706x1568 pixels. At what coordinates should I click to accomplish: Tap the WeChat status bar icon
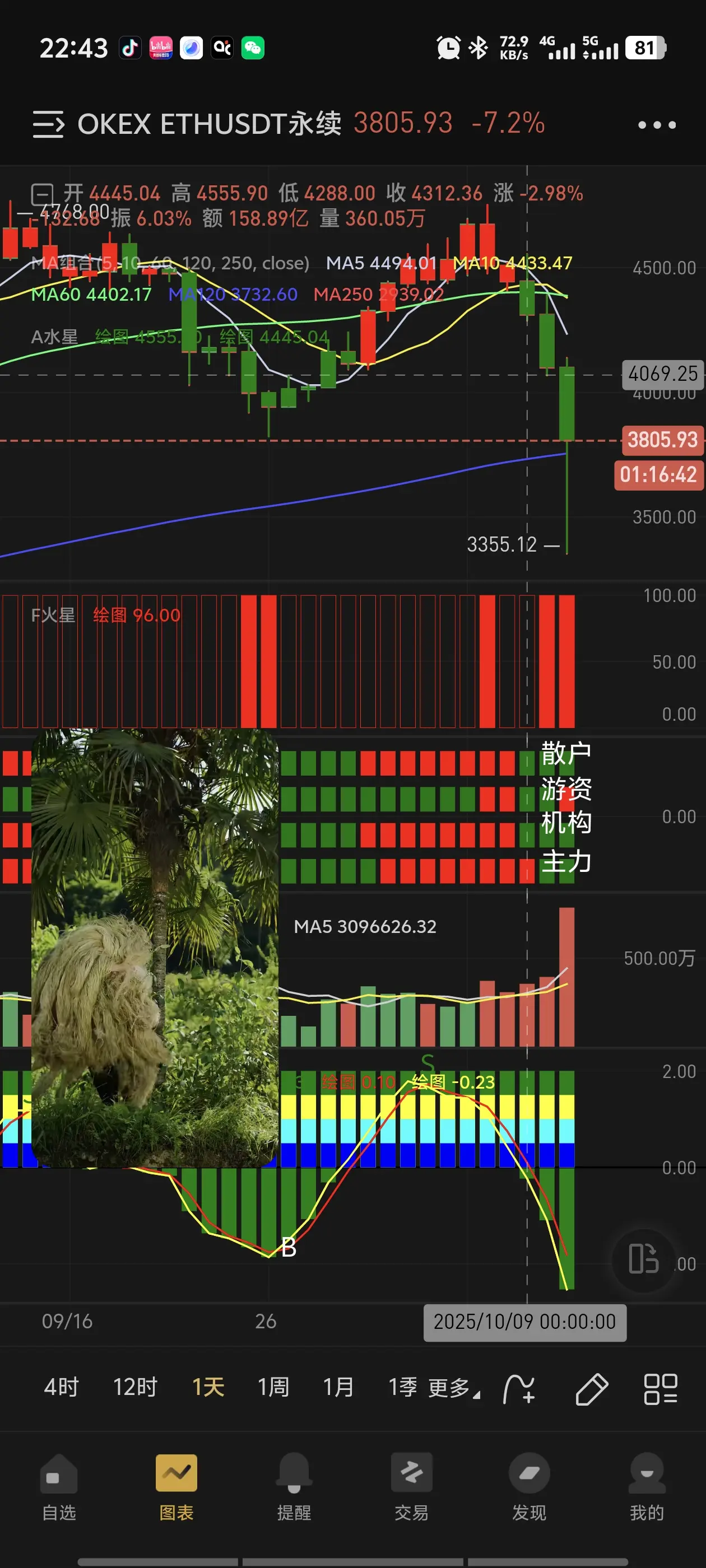pyautogui.click(x=253, y=48)
